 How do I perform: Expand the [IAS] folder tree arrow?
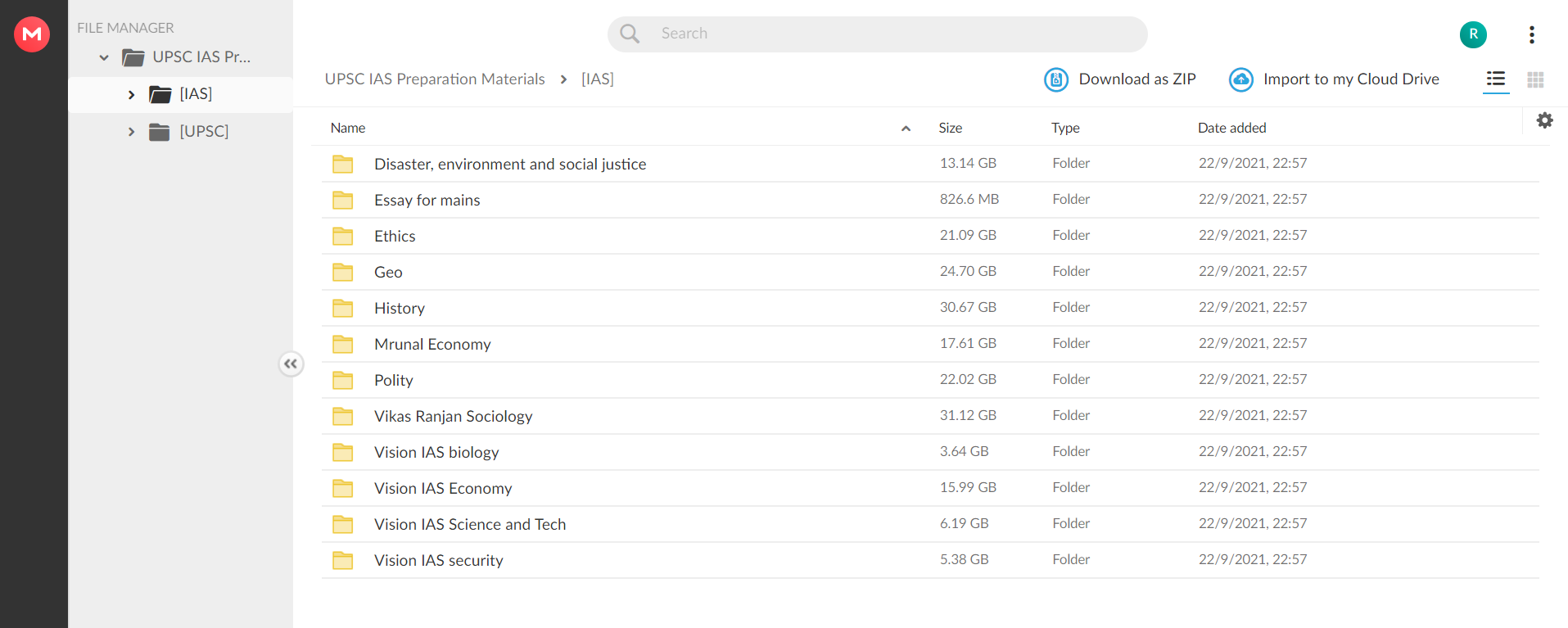pyautogui.click(x=131, y=95)
